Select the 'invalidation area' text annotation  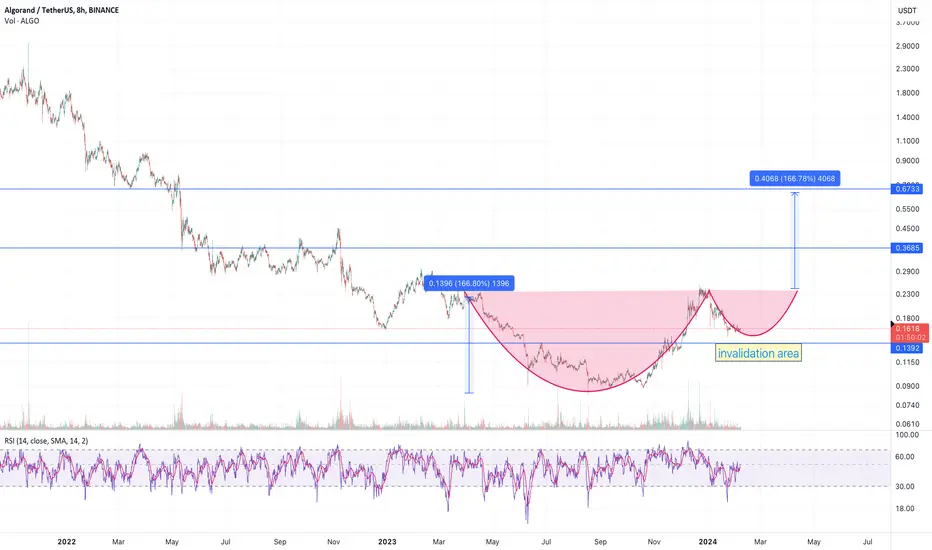tap(758, 353)
